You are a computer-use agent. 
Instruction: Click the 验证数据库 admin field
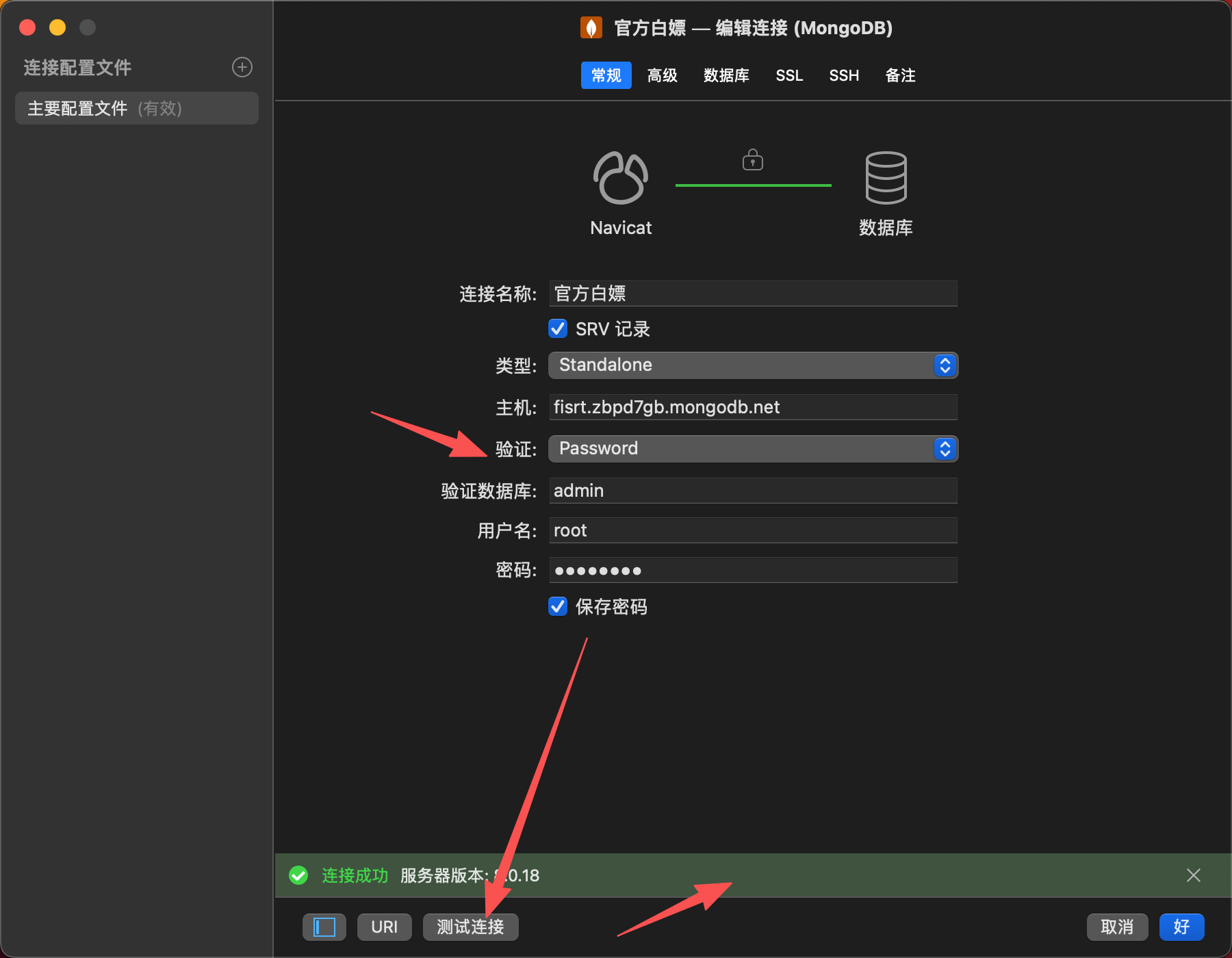753,491
